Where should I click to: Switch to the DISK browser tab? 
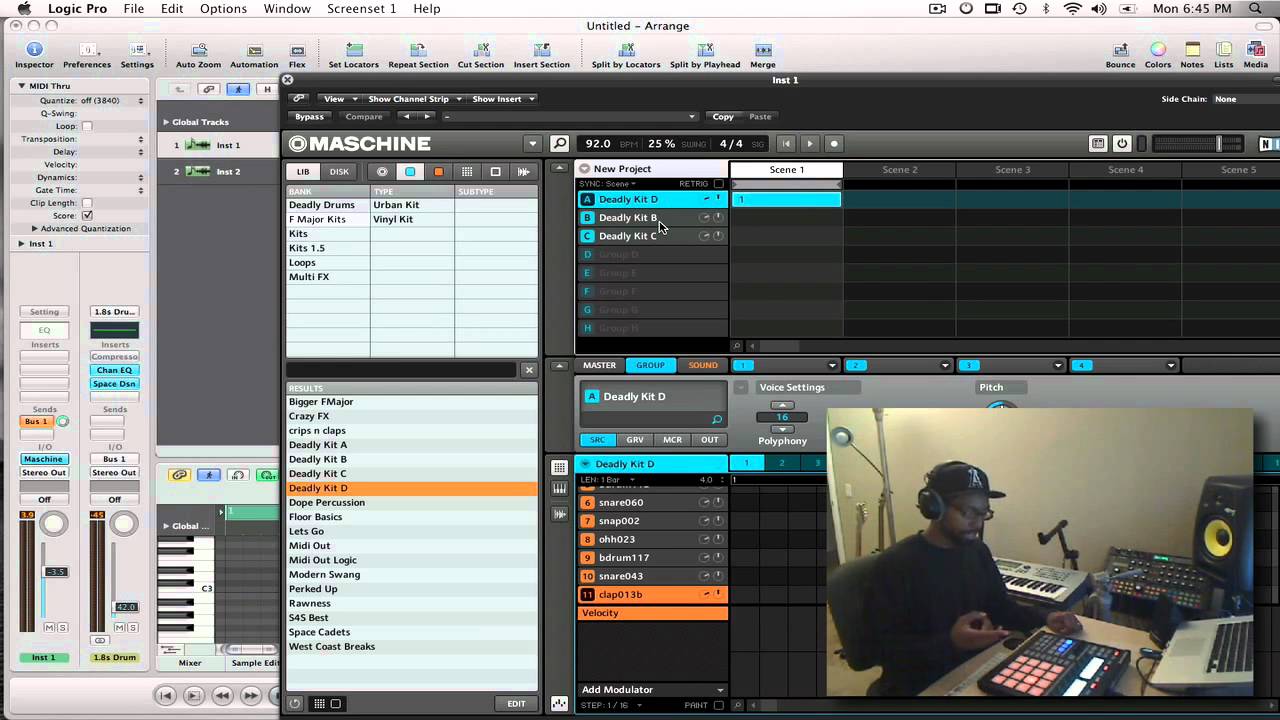tap(339, 172)
